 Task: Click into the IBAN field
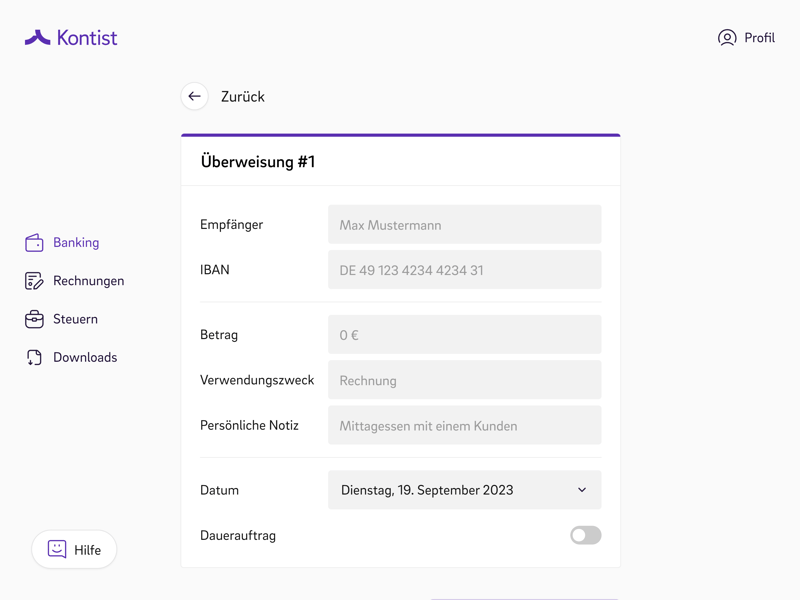point(464,270)
